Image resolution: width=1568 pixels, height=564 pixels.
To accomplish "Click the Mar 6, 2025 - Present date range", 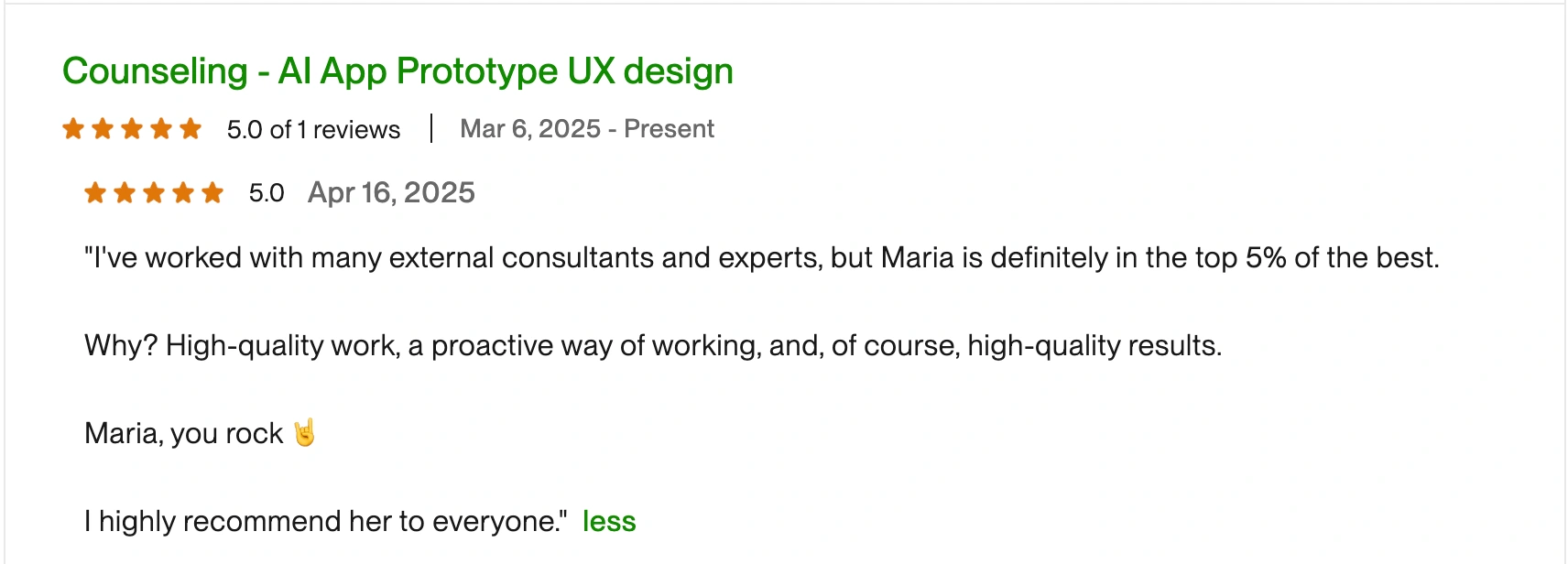I will pos(587,129).
